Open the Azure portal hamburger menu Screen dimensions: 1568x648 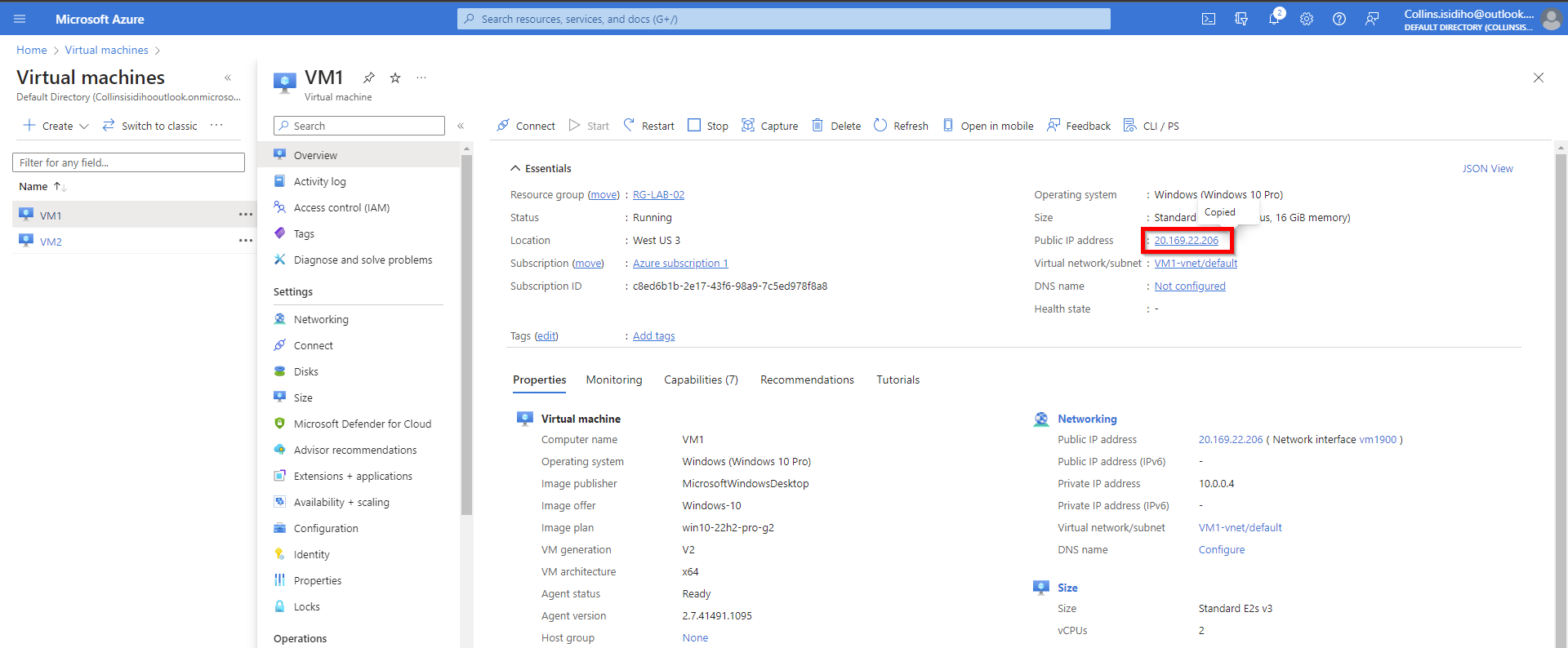(20, 19)
